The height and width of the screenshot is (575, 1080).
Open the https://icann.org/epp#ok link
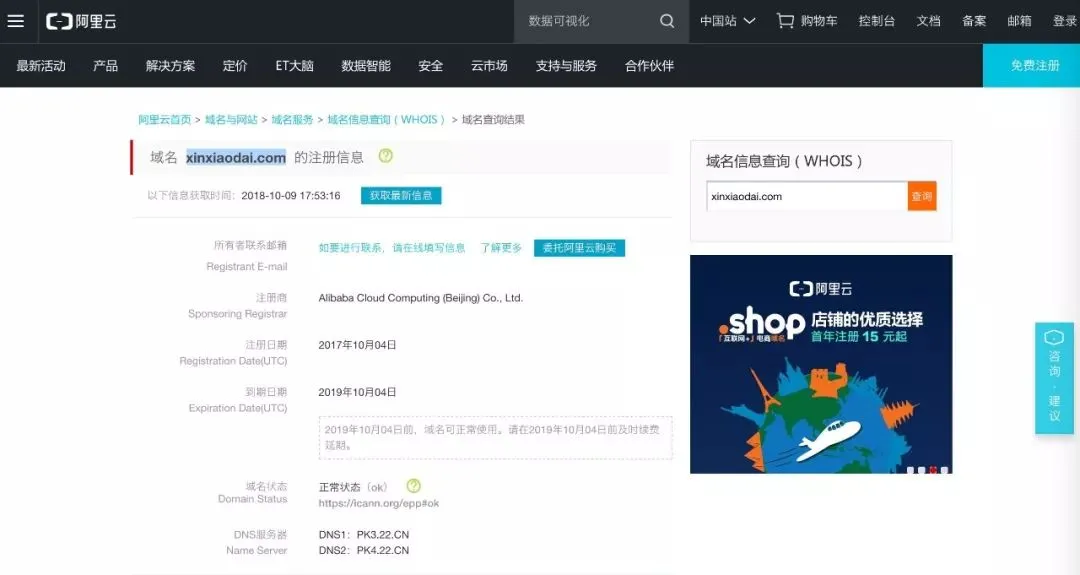click(x=378, y=503)
